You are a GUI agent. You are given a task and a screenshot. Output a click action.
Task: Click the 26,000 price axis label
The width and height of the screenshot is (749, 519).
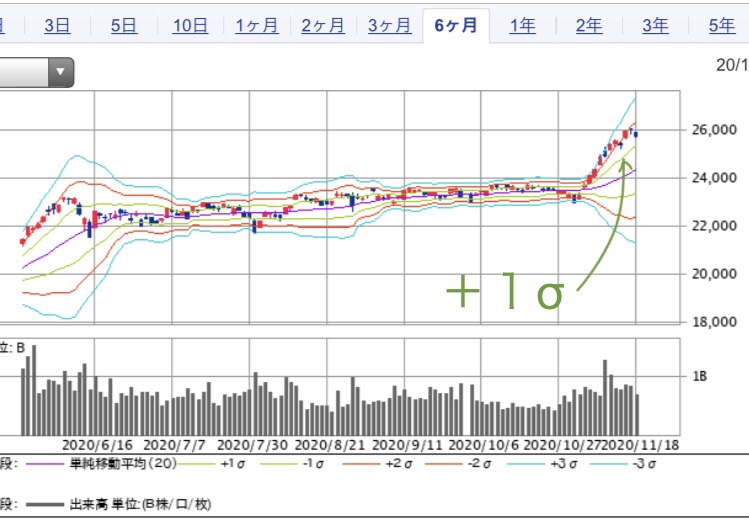[x=715, y=130]
